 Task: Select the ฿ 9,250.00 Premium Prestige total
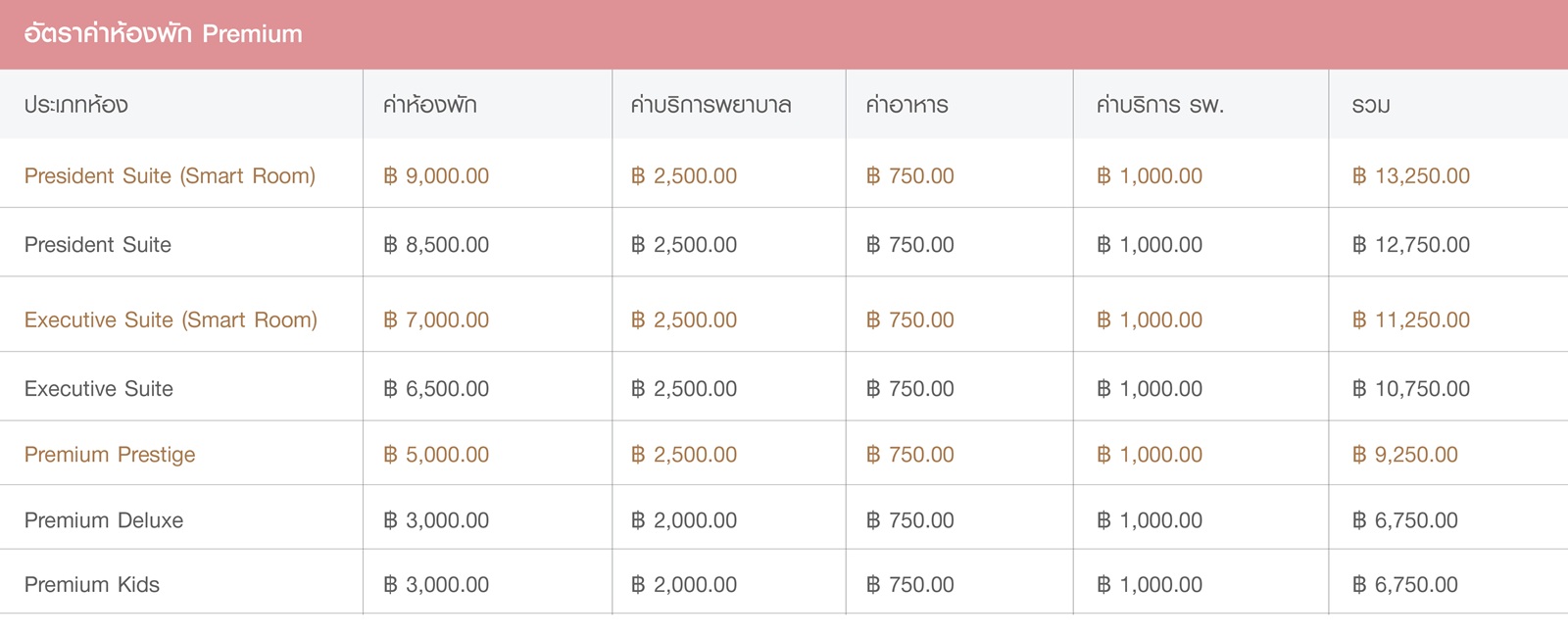(x=1404, y=455)
